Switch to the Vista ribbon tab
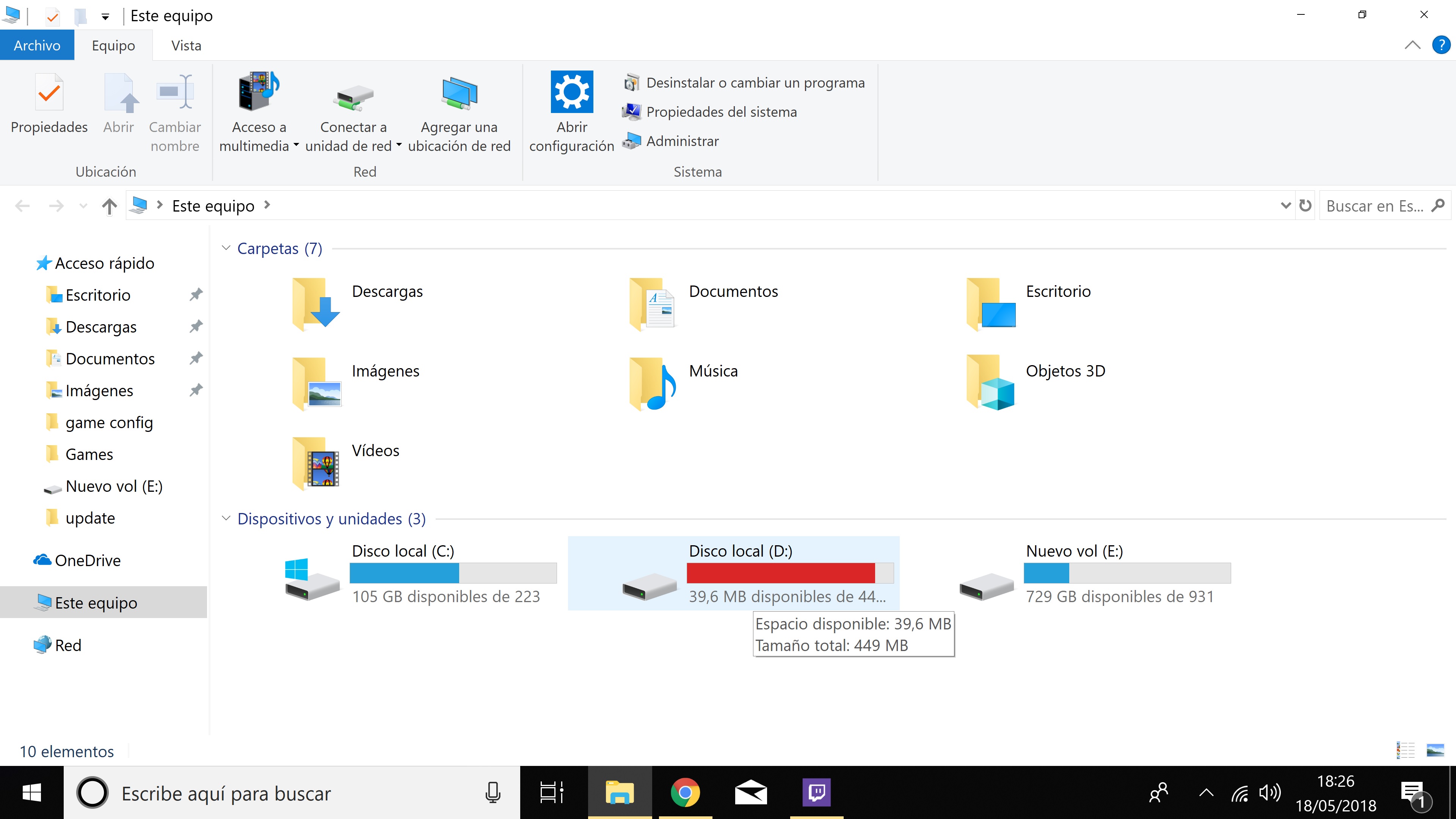Viewport: 1456px width, 819px height. point(186,45)
